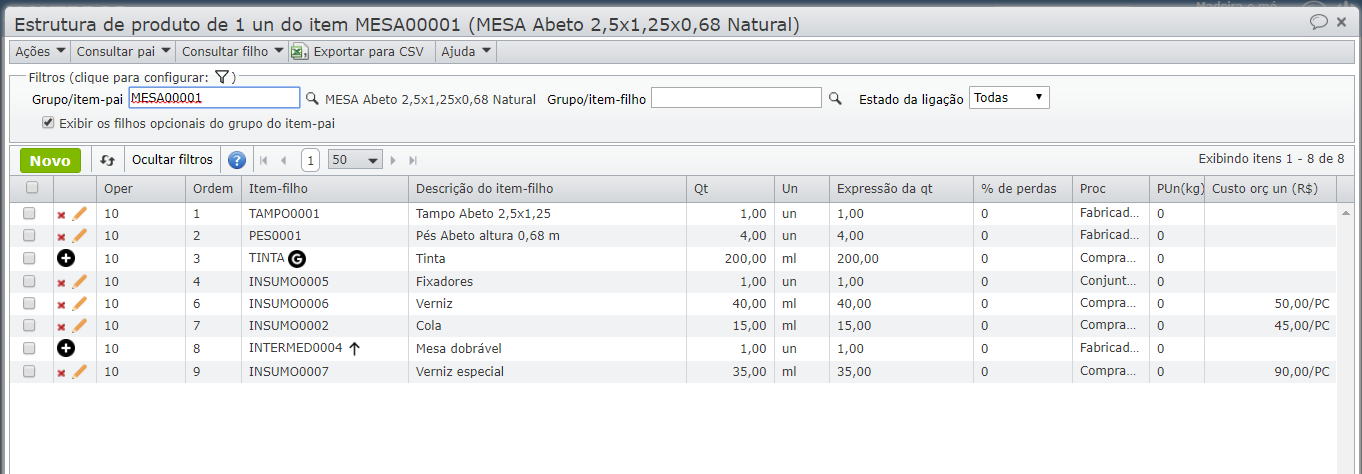
Task: Click Ocultar filtros button
Action: coord(173,160)
